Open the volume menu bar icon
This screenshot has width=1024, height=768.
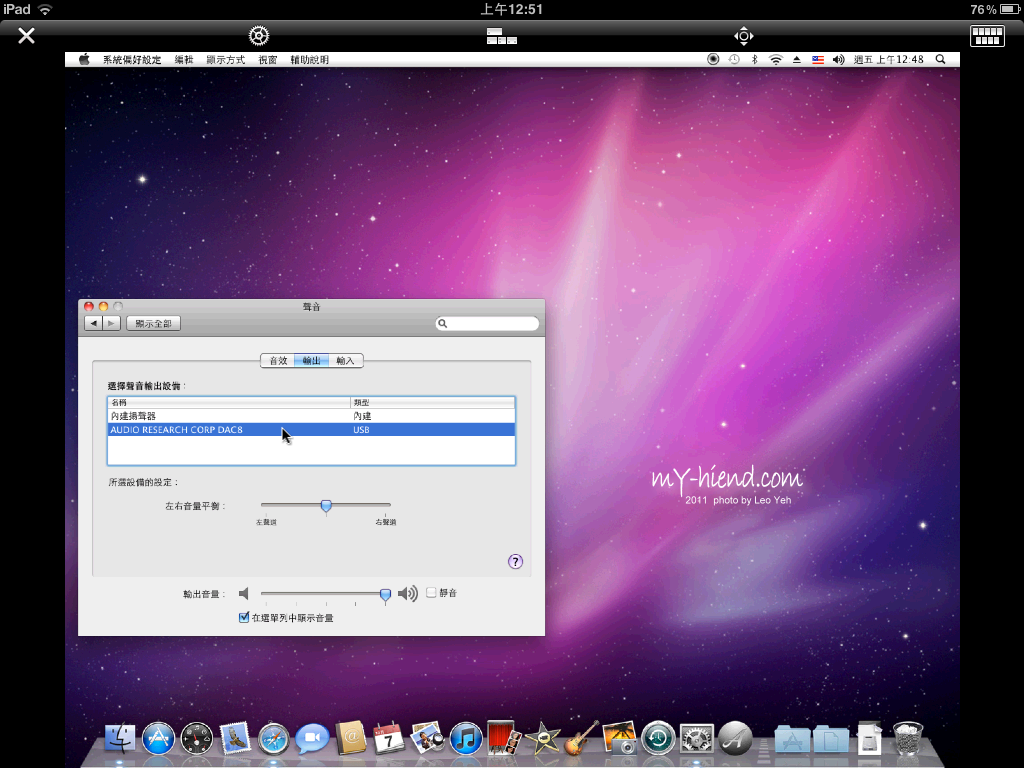point(839,59)
